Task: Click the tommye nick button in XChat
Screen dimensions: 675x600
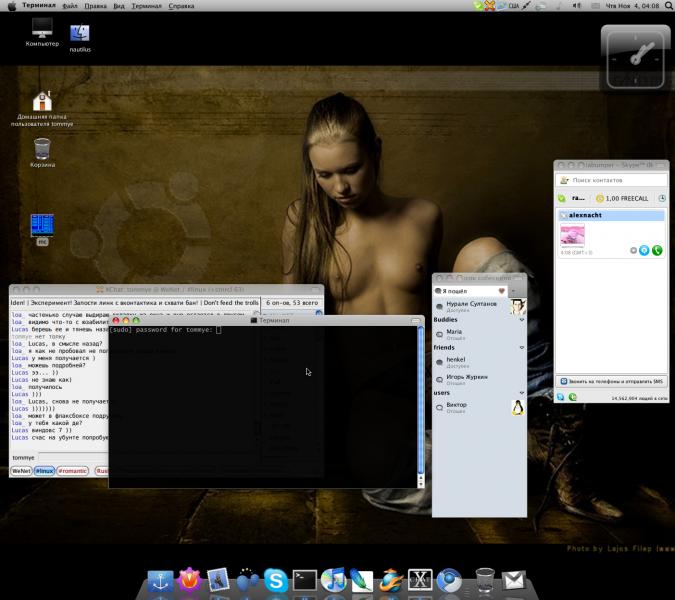Action: pos(23,458)
